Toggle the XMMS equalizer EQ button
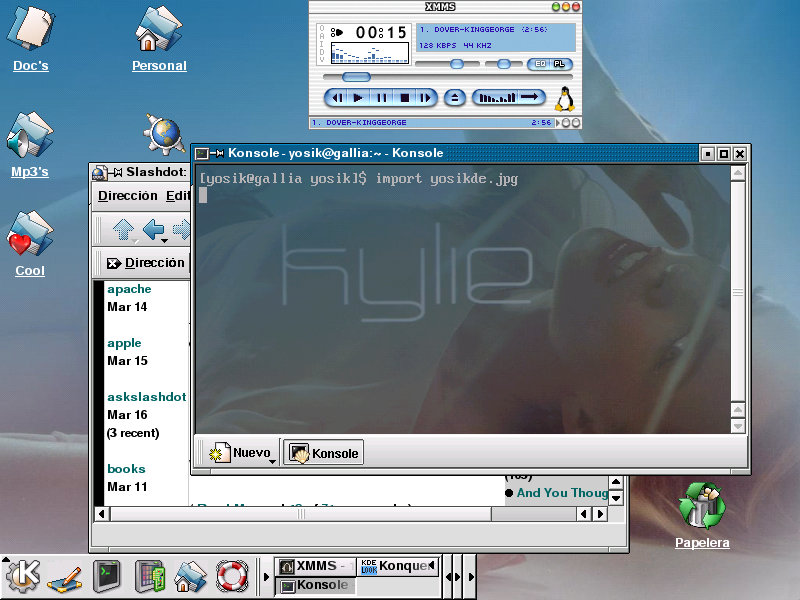This screenshot has height=600, width=800. pos(540,64)
